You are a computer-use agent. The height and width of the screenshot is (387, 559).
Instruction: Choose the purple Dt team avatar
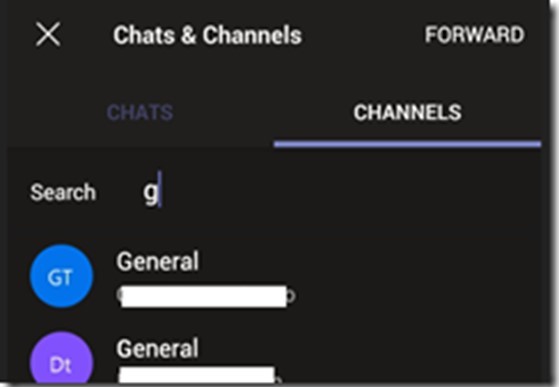(61, 360)
